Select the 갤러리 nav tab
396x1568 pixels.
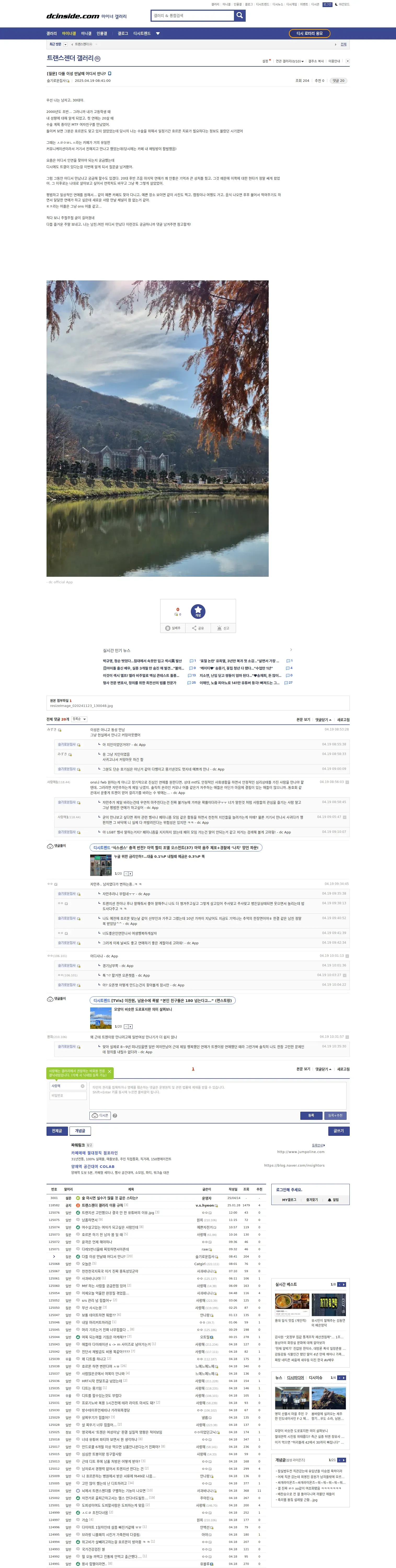point(52,33)
